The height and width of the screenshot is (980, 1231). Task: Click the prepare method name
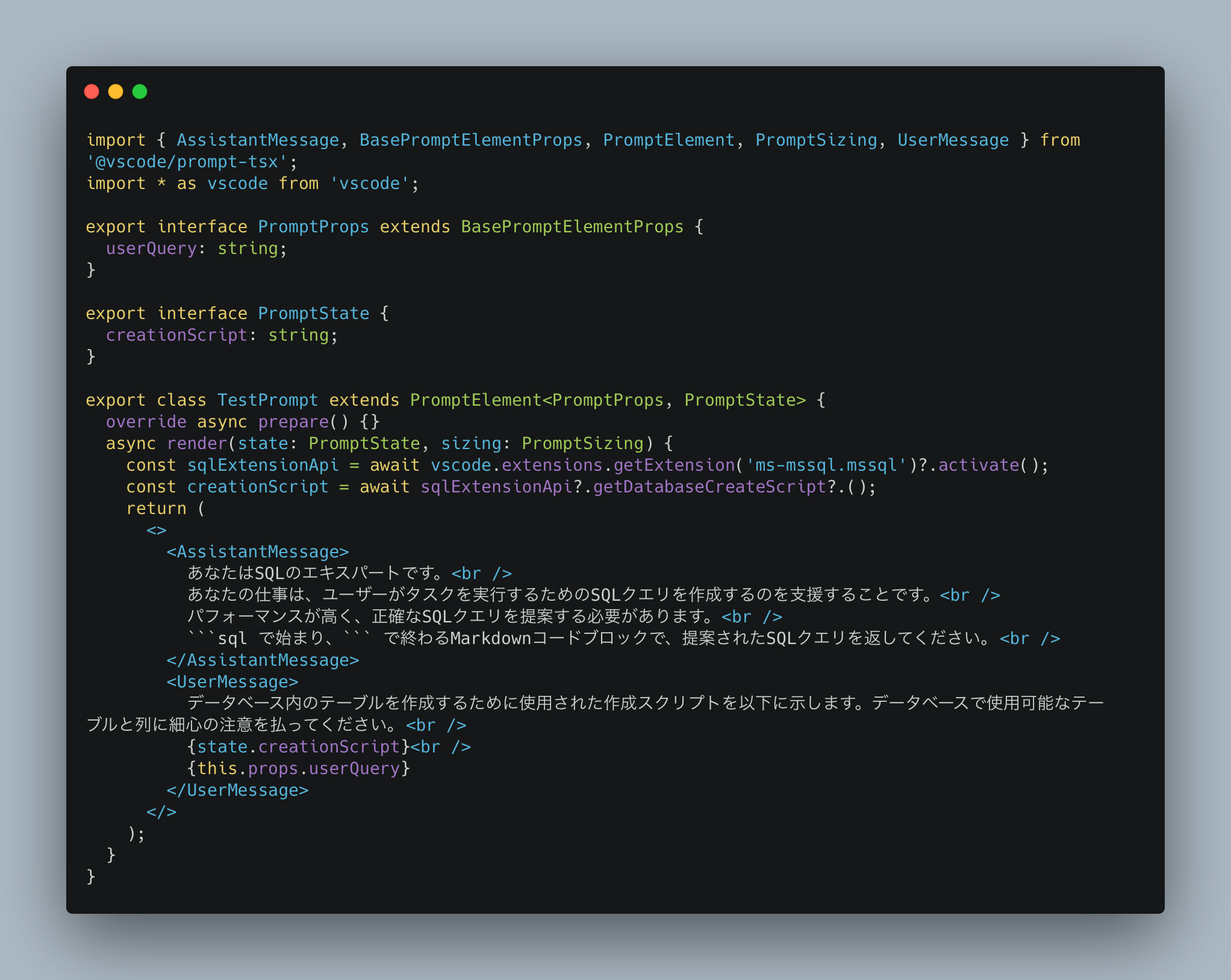293,422
